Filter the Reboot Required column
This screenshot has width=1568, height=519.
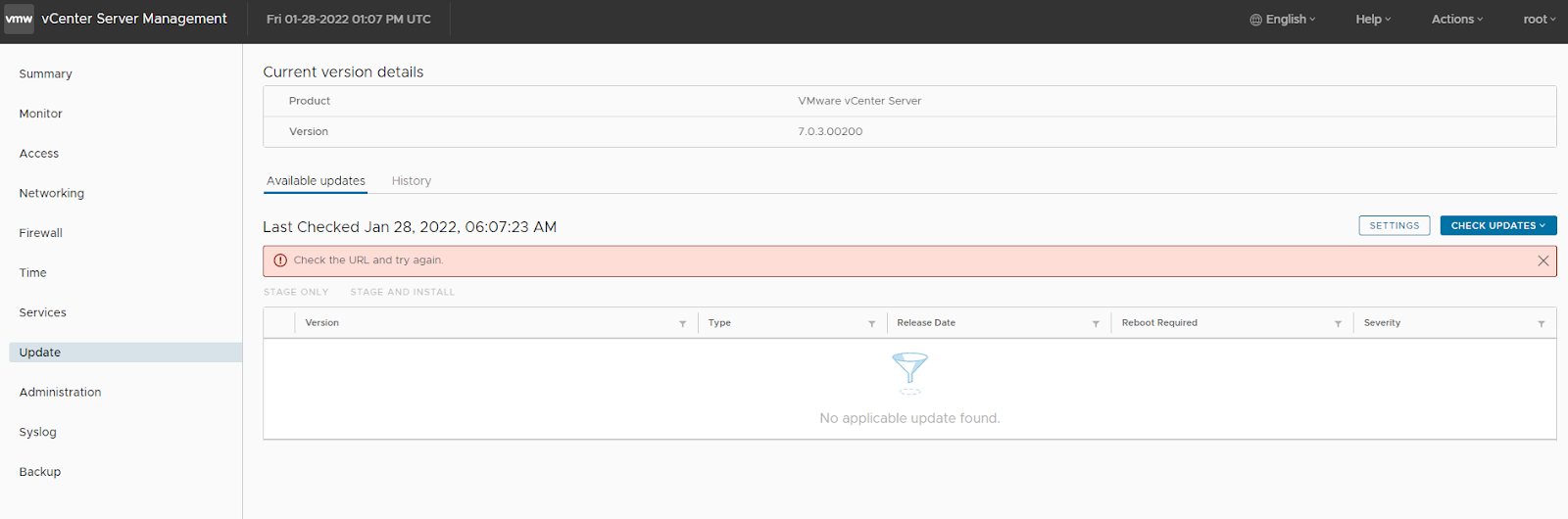[1338, 323]
